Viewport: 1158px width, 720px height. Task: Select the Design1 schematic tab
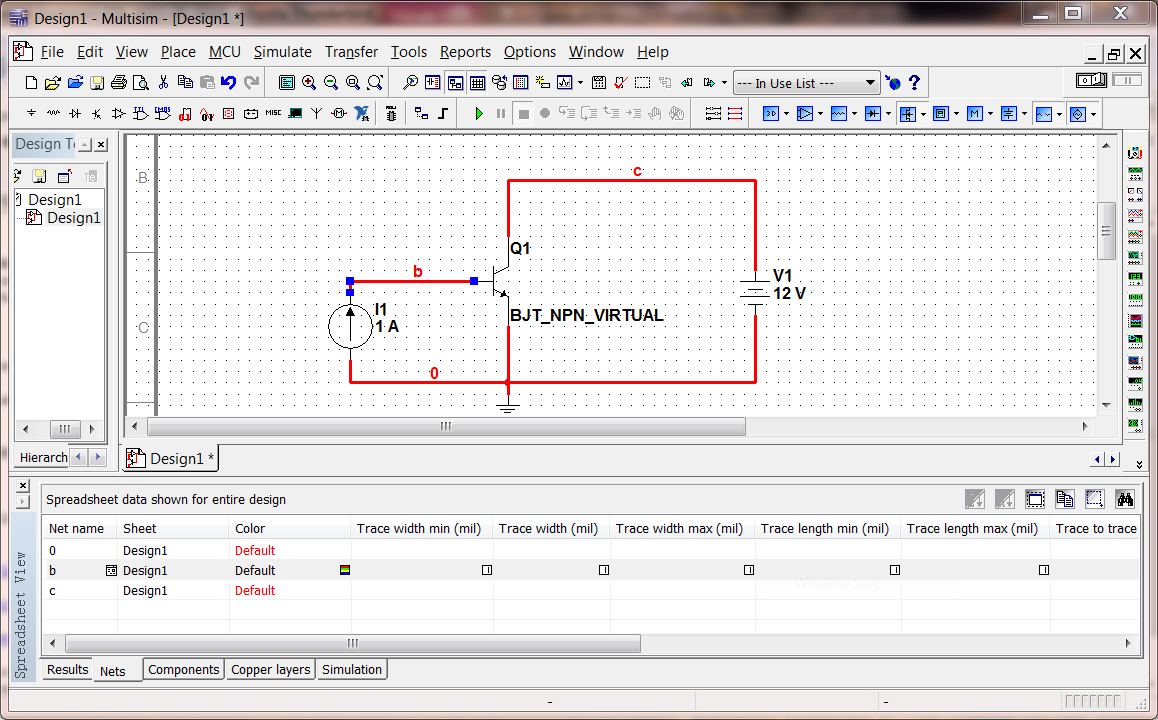coord(171,459)
